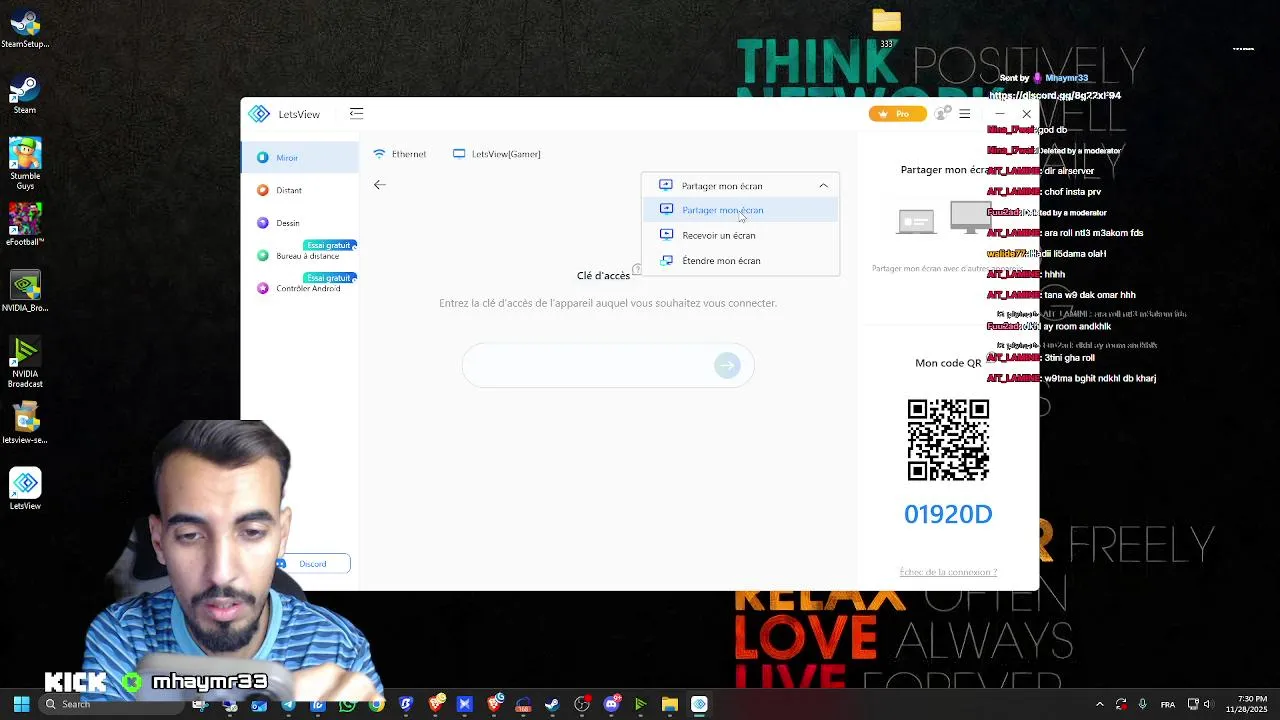The width and height of the screenshot is (1280, 720).
Task: Open the LetsView main menu icon
Action: tap(965, 114)
